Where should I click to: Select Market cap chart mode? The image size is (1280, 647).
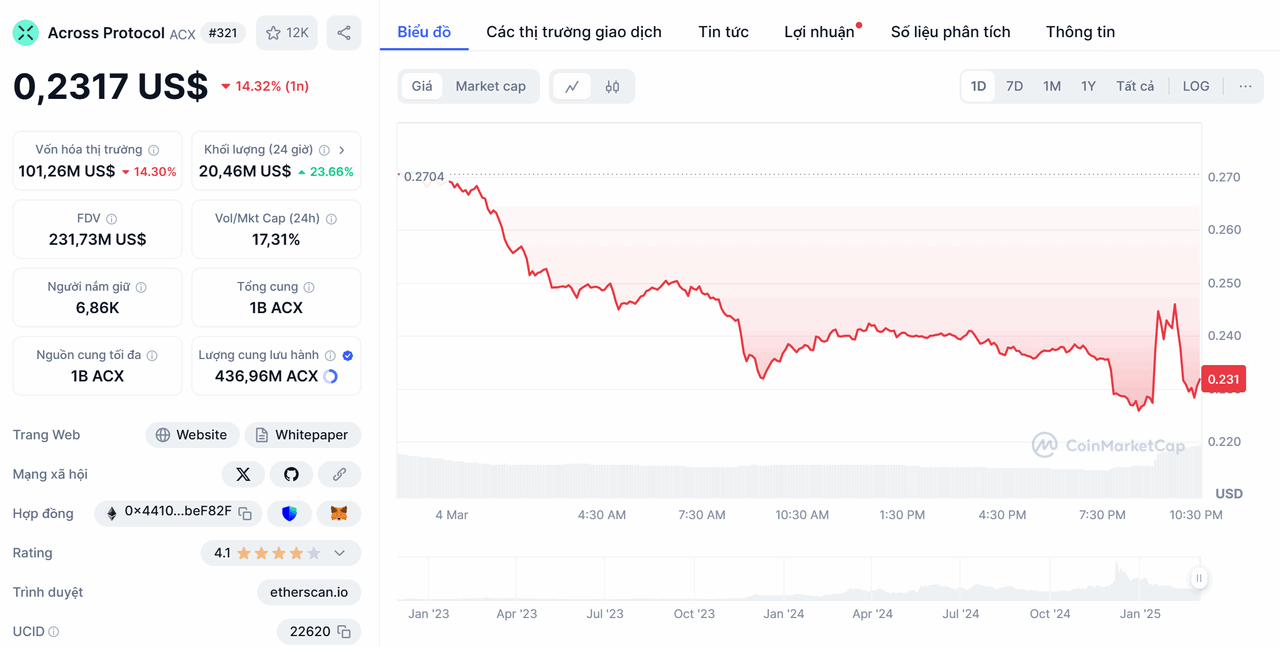coord(491,86)
